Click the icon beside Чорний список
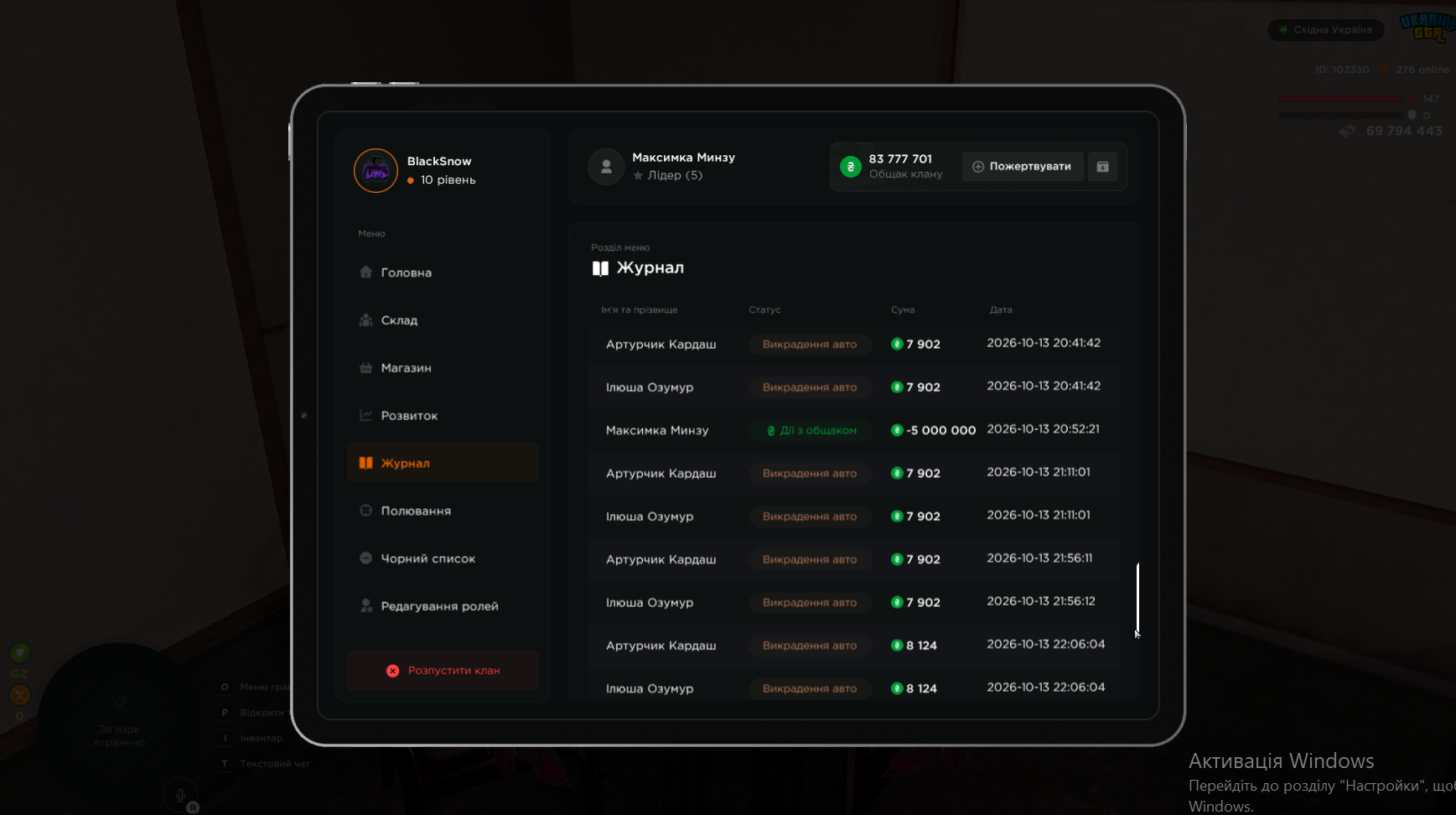The image size is (1456, 815). [365, 558]
